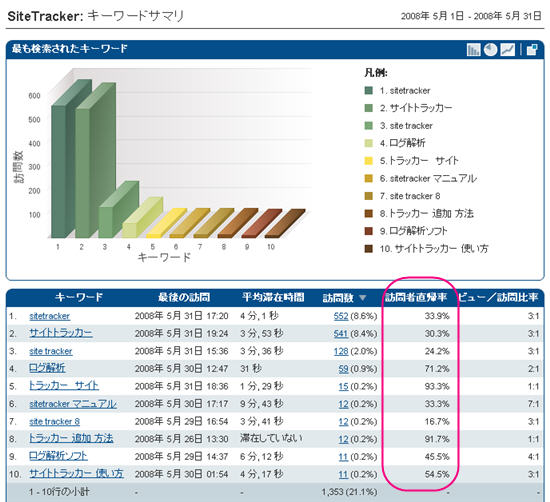Open the トラッカー サイト keyword link
The width and height of the screenshot is (550, 502).
point(64,386)
